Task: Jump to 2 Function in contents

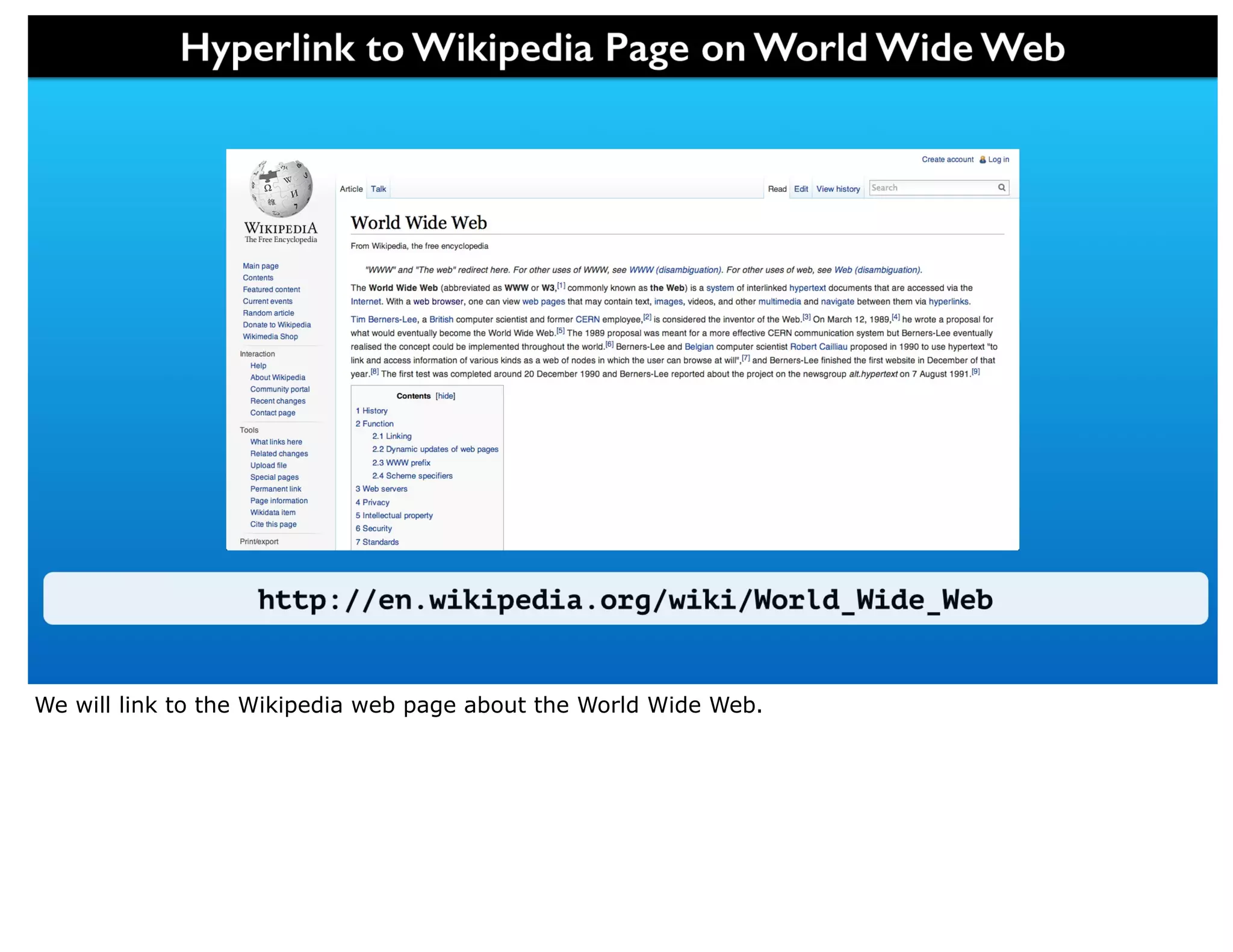Action: [x=374, y=424]
